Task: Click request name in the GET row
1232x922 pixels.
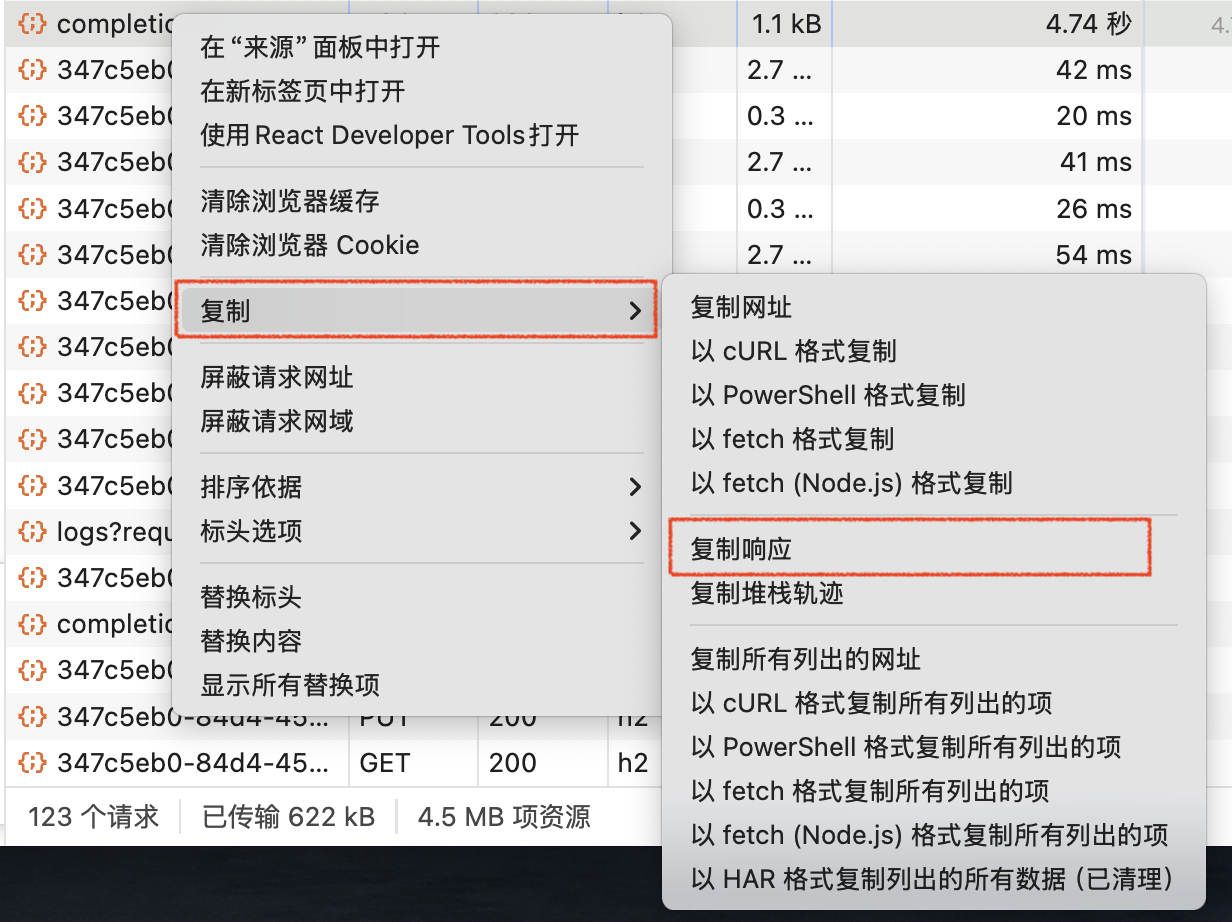Action: (192, 763)
